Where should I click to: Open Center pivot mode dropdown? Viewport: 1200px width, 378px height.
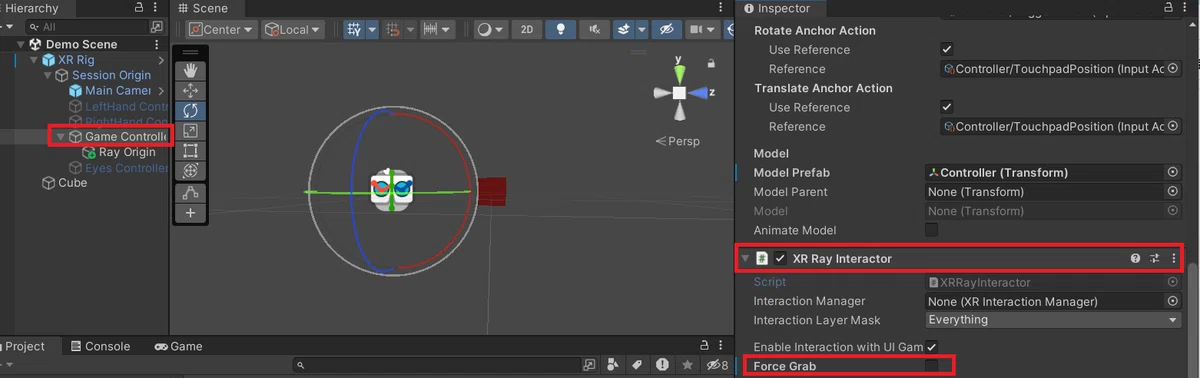pyautogui.click(x=221, y=30)
